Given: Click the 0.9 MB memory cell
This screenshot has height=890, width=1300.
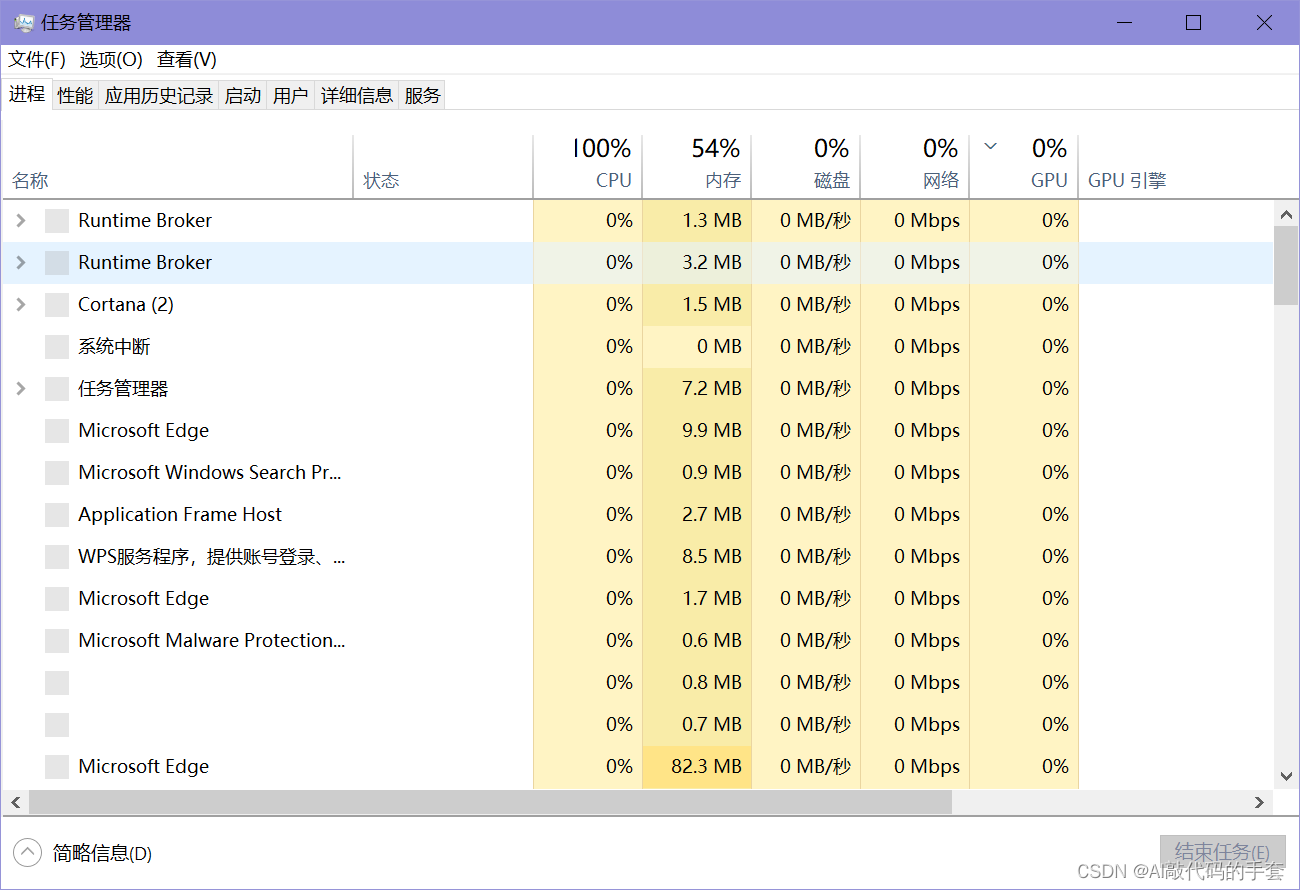Looking at the screenshot, I should 697,473.
